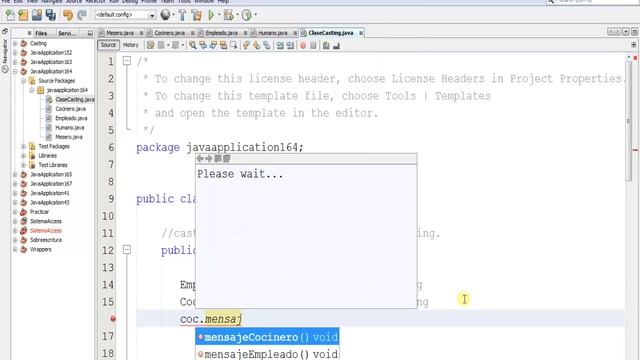The width and height of the screenshot is (640, 360).
Task: Select Cocinero.java in project tree
Action: pos(71,109)
